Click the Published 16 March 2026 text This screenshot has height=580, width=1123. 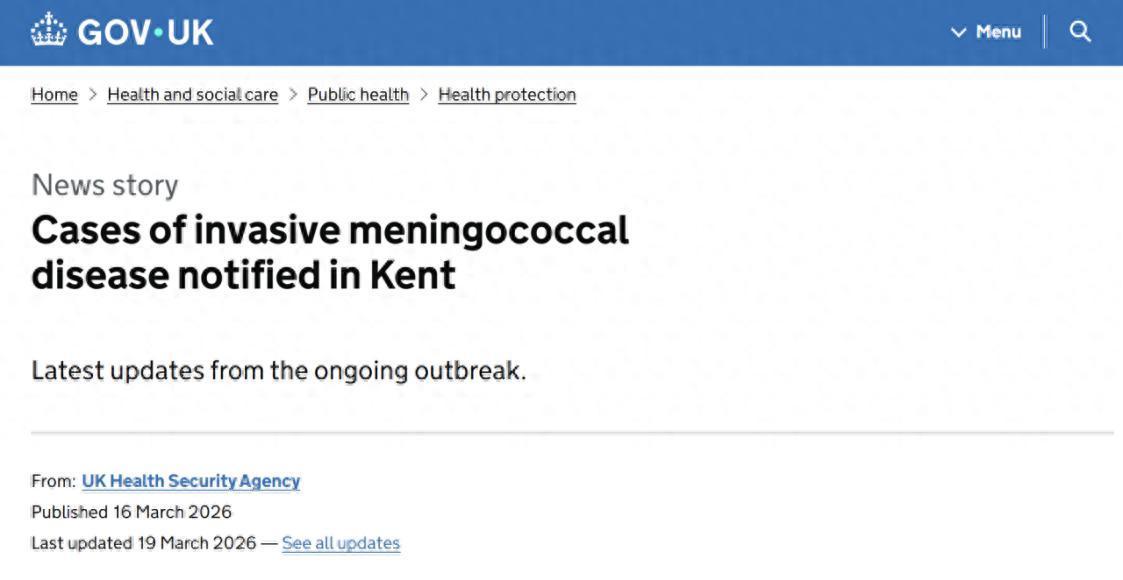pyautogui.click(x=131, y=512)
